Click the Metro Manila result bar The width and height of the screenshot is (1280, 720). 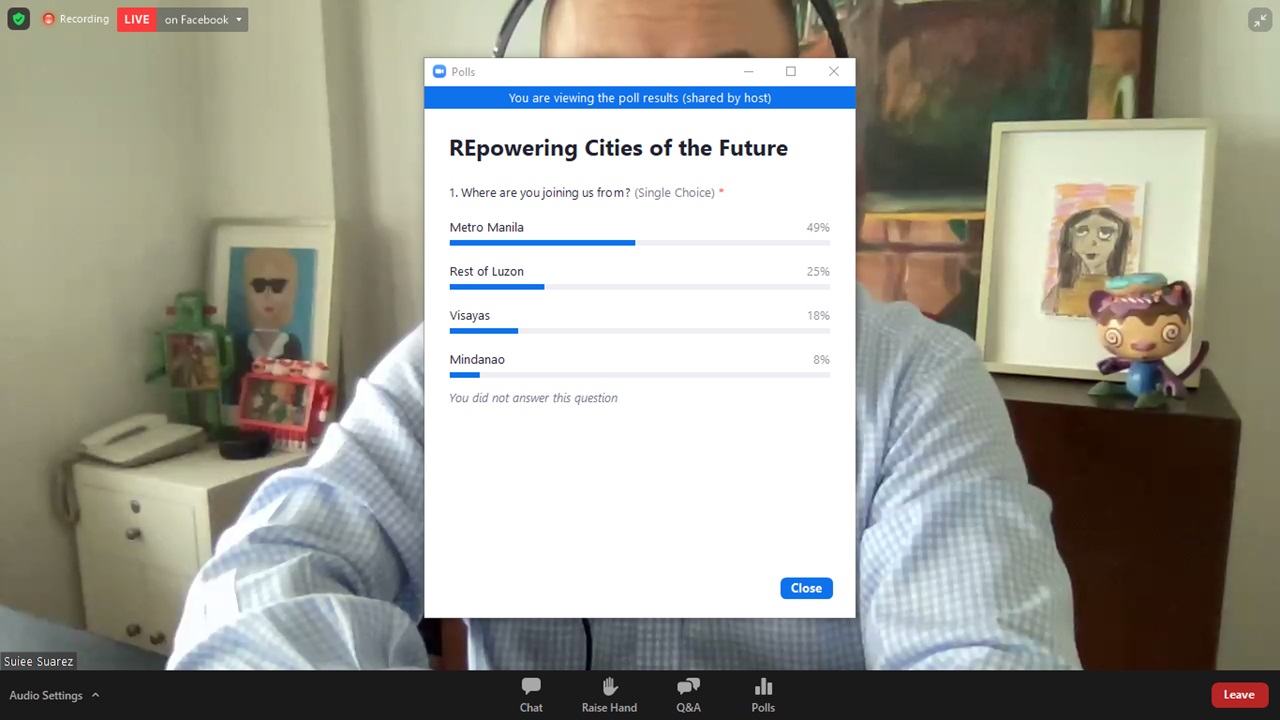click(x=639, y=243)
